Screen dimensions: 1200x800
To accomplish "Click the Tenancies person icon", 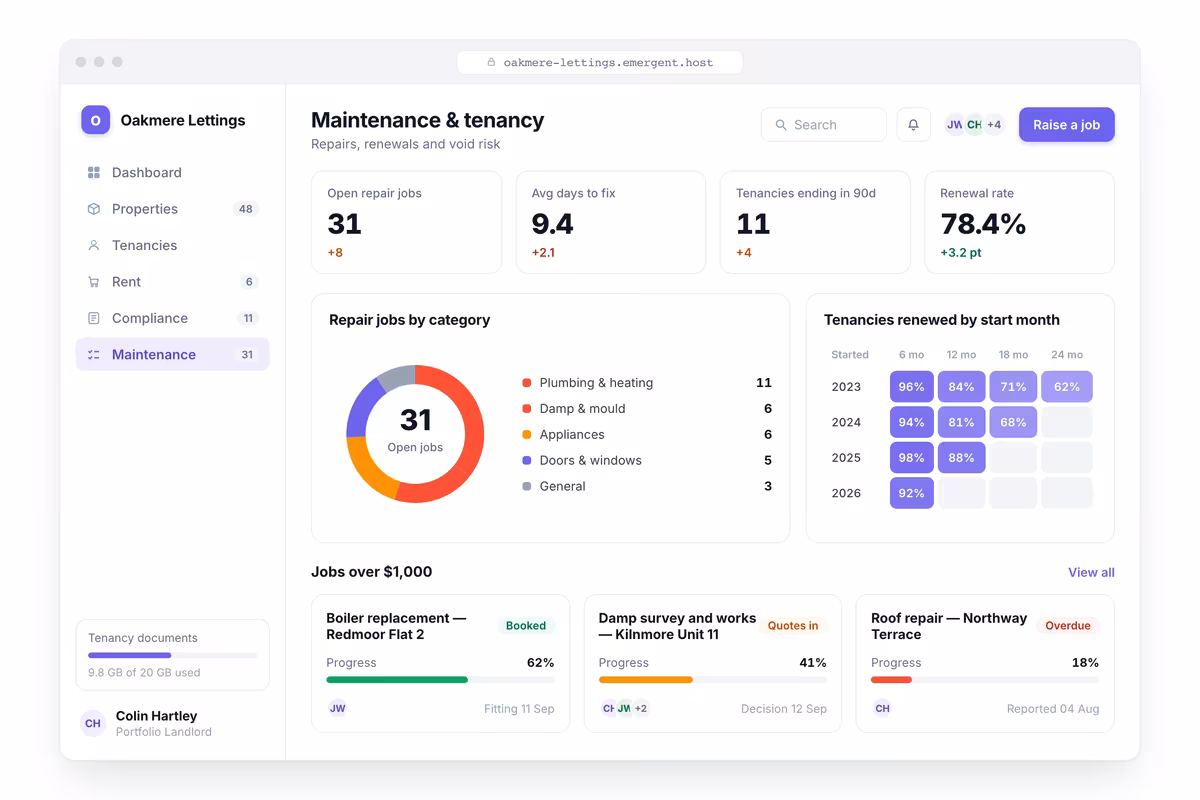I will (94, 245).
